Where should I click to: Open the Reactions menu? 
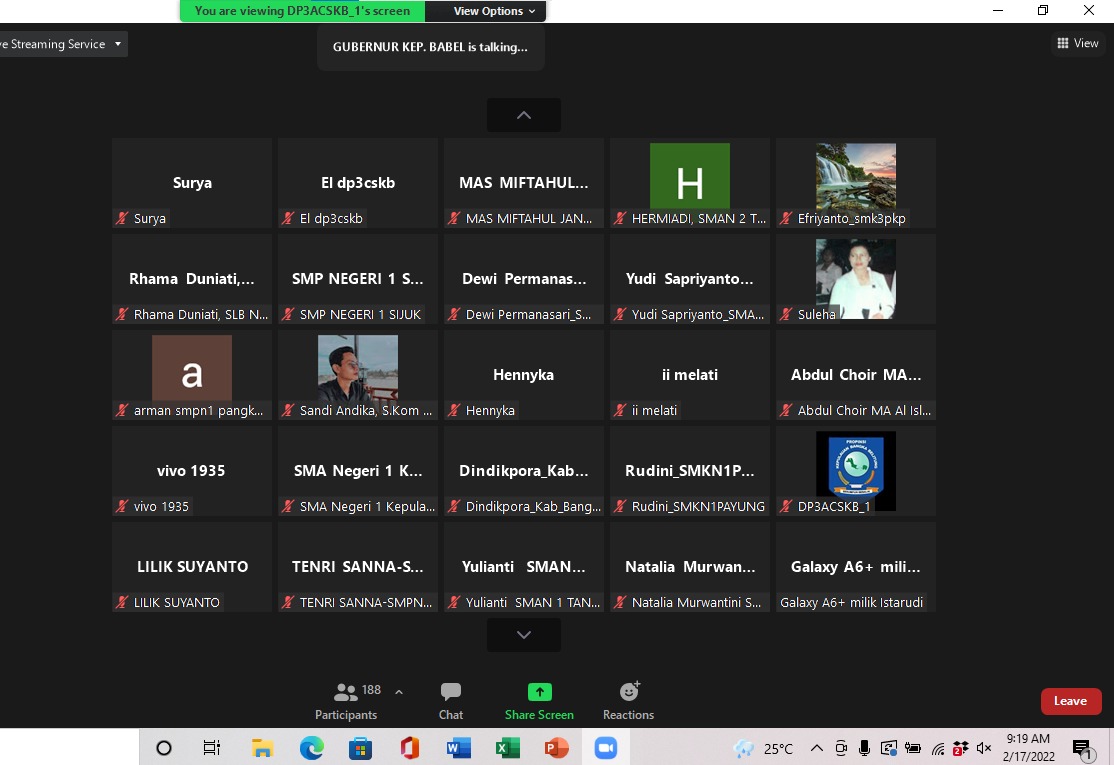coord(628,700)
